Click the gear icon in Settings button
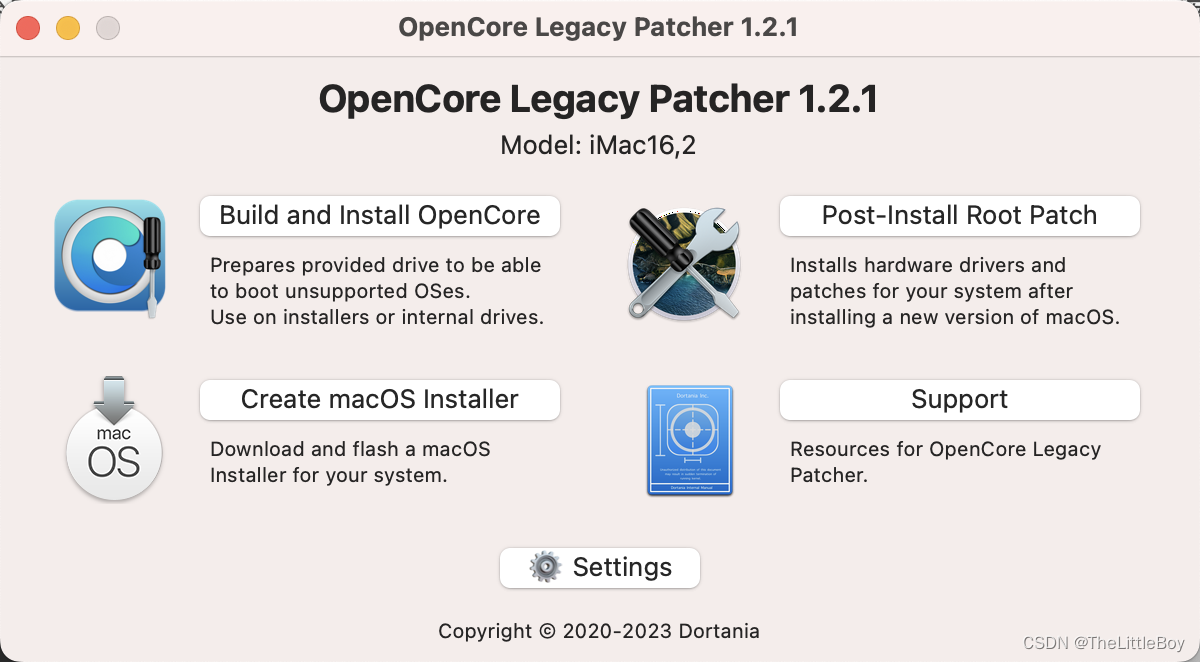Viewport: 1200px width, 662px height. click(x=545, y=567)
